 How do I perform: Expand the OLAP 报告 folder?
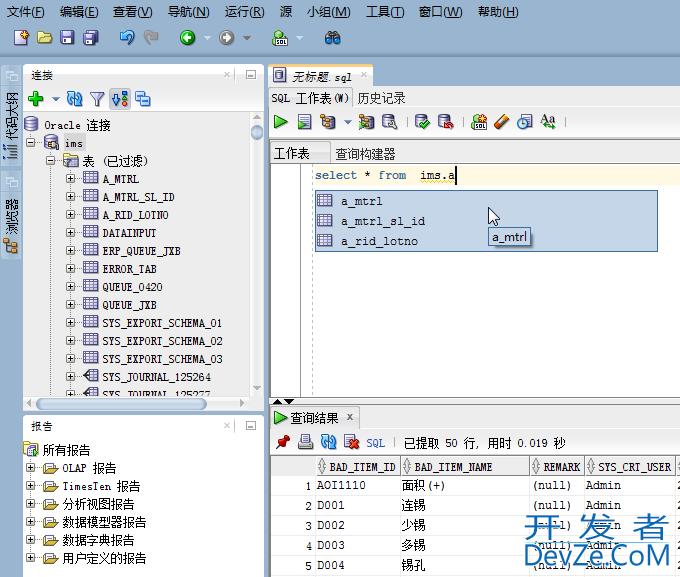pos(30,468)
